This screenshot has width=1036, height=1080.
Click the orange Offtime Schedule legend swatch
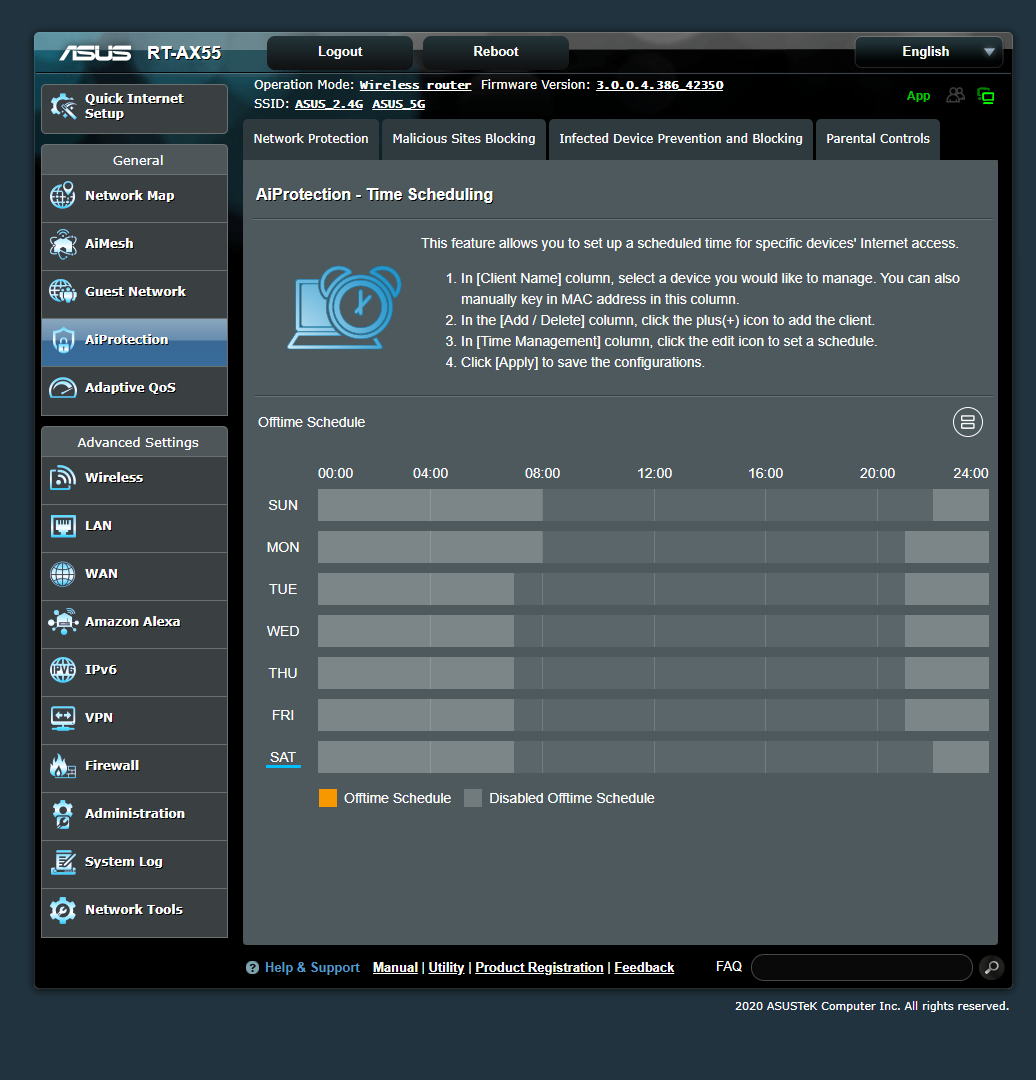(328, 798)
